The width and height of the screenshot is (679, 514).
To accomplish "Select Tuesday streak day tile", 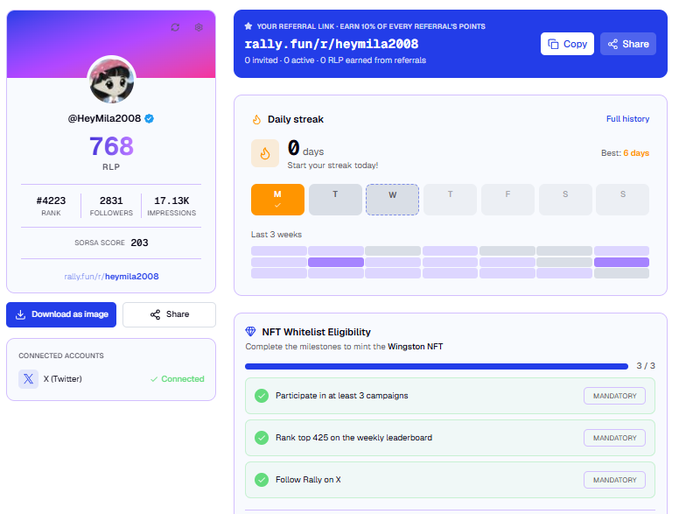I will pos(335,199).
